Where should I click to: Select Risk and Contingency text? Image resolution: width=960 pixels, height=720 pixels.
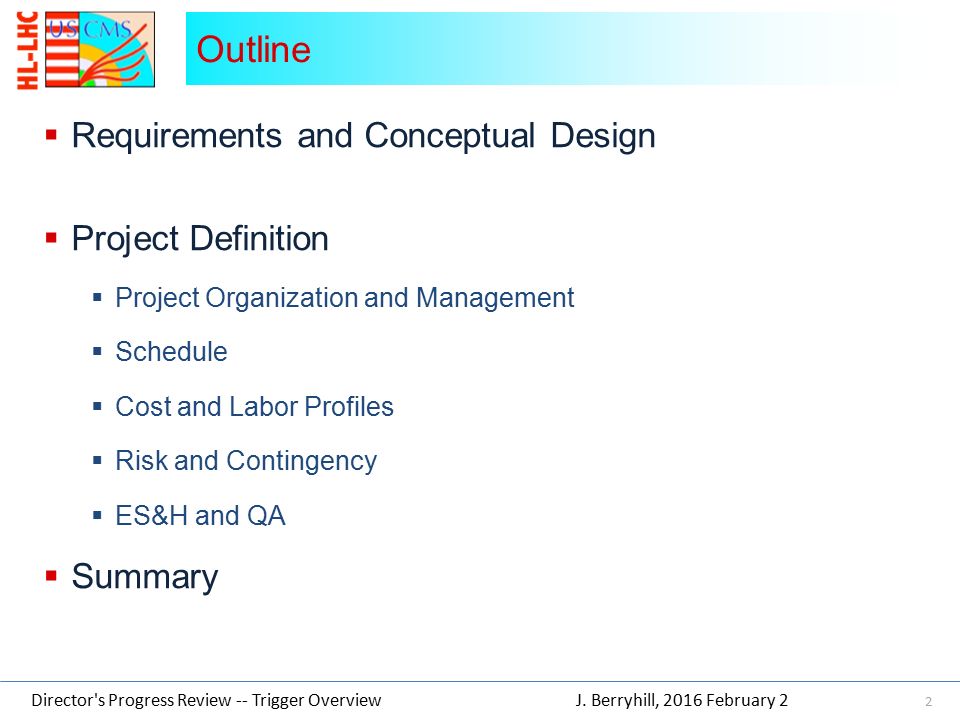click(x=246, y=462)
